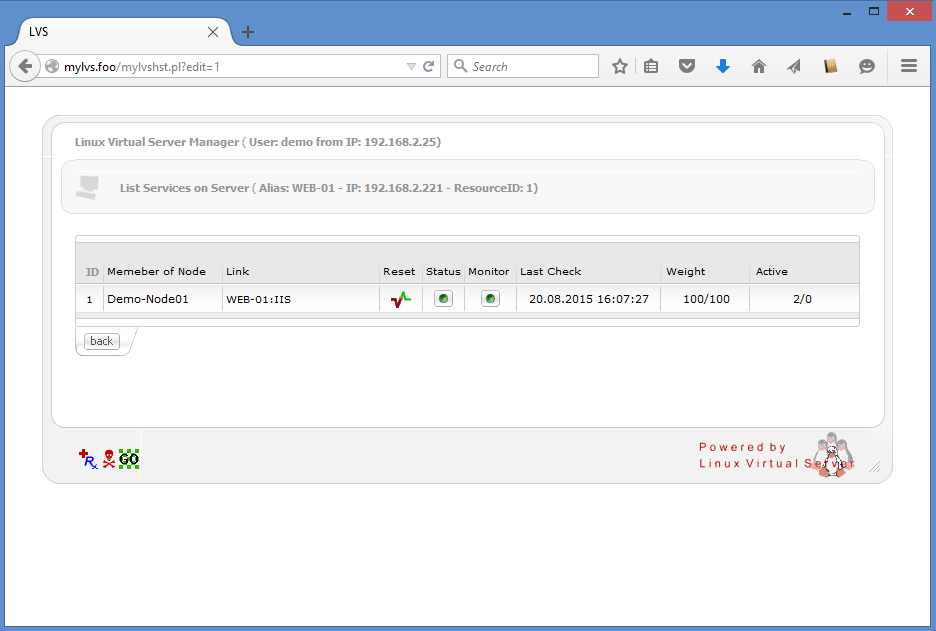936x631 pixels.
Task: Save page to Pocket icon
Action: (x=687, y=67)
